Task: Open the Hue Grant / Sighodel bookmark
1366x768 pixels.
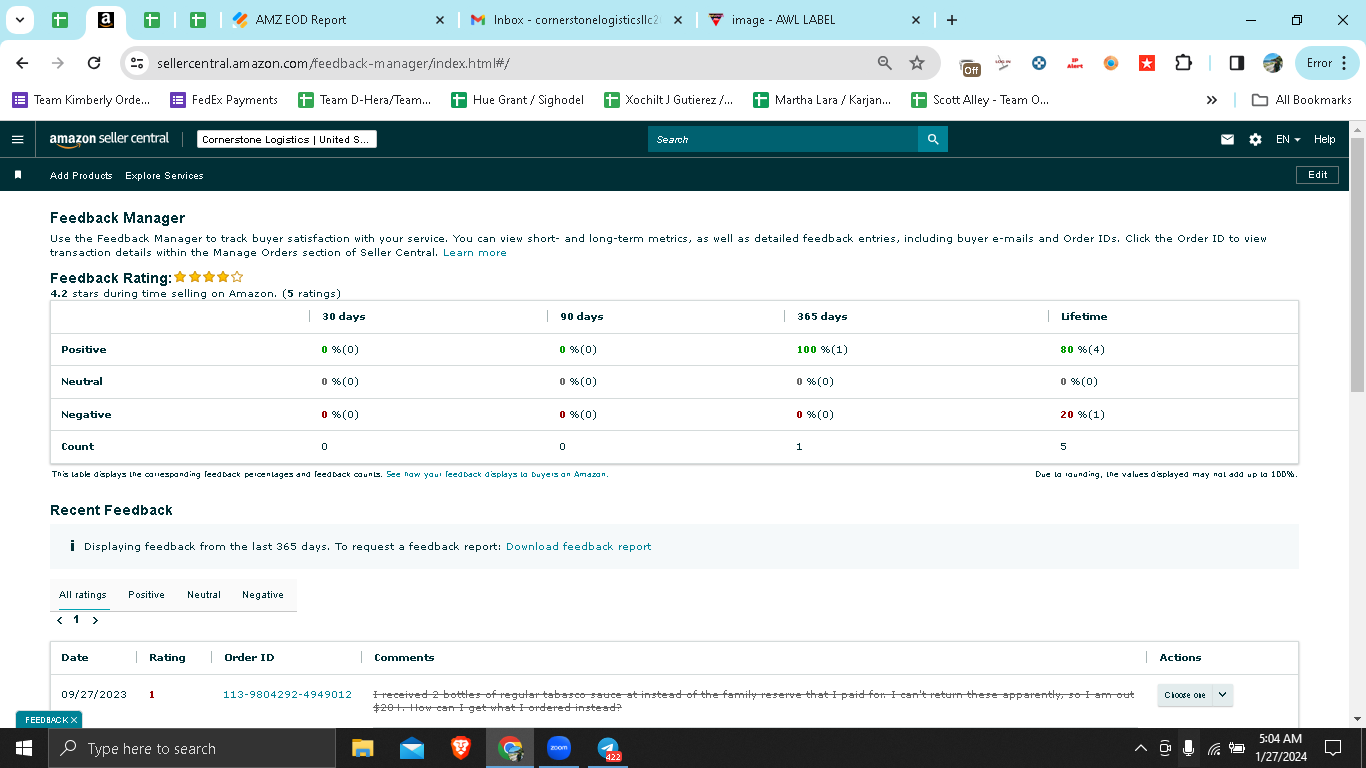Action: pos(518,100)
